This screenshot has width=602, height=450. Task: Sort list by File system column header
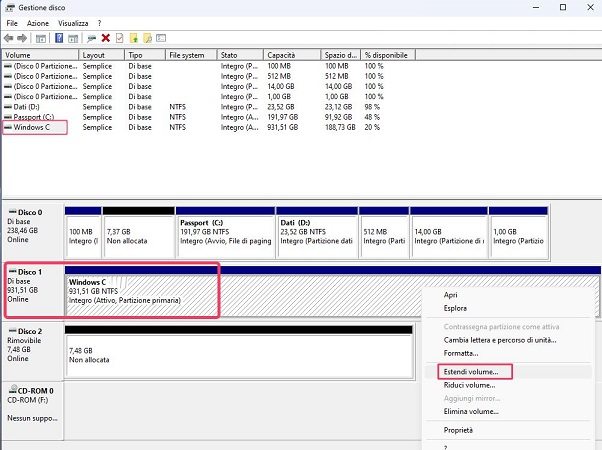click(187, 55)
